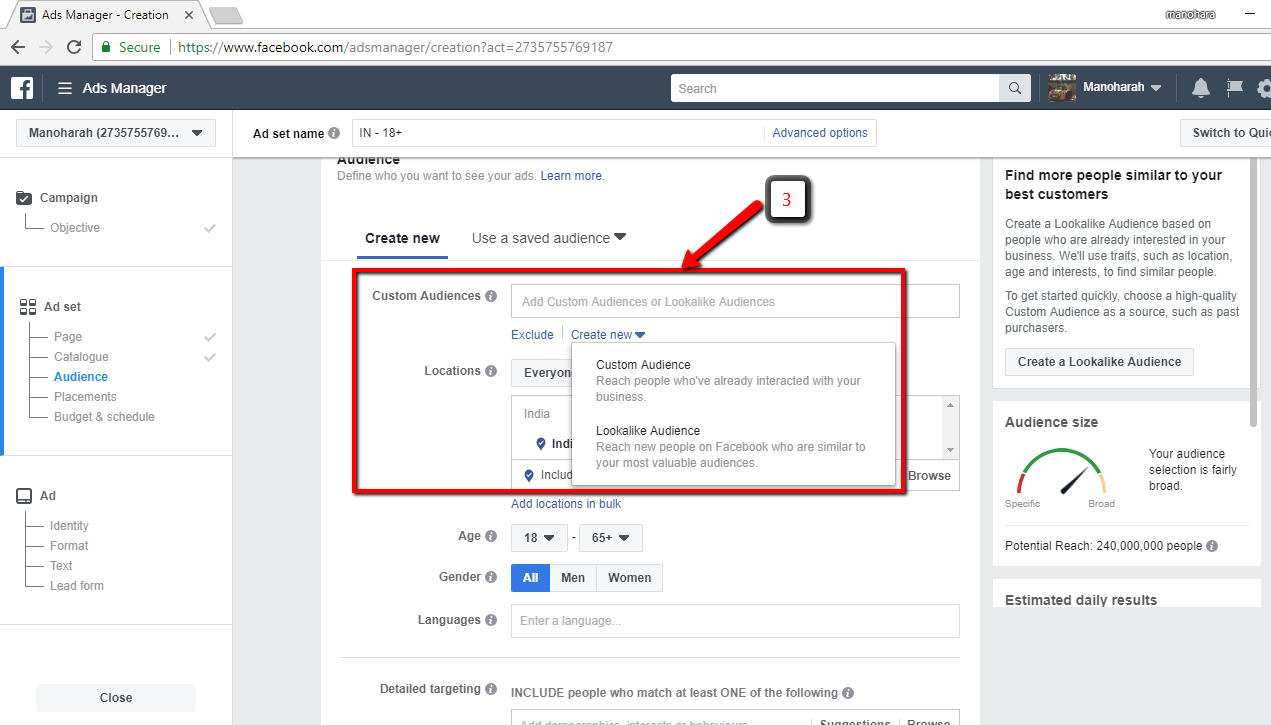The height and width of the screenshot is (725, 1271).
Task: Click the Facebook logo icon
Action: click(22, 88)
